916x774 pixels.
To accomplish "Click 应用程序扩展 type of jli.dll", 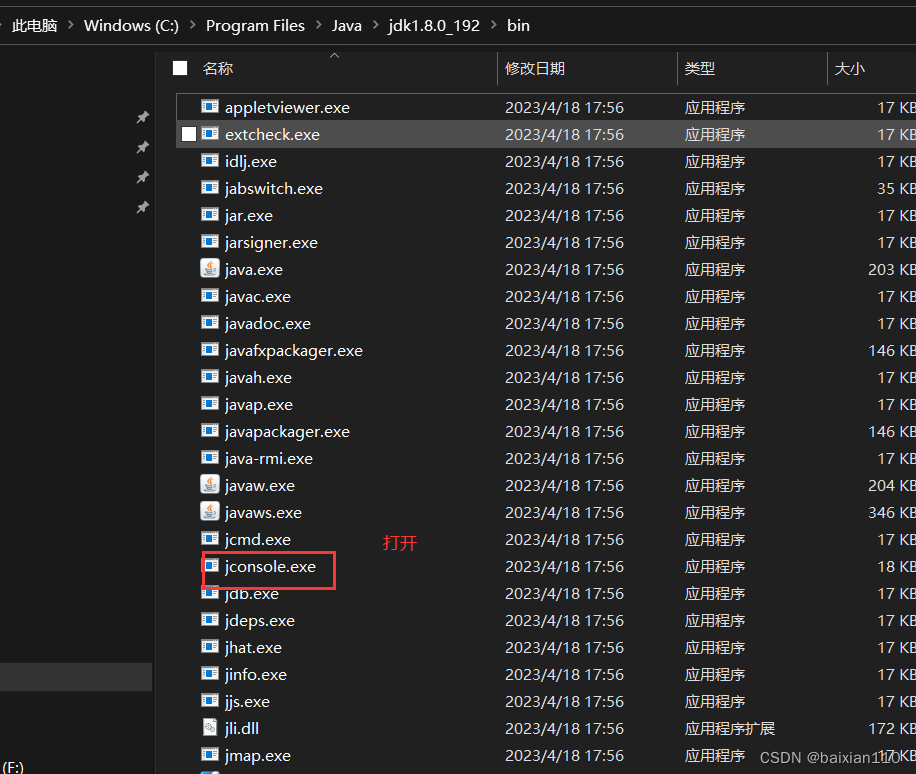I will click(x=730, y=728).
